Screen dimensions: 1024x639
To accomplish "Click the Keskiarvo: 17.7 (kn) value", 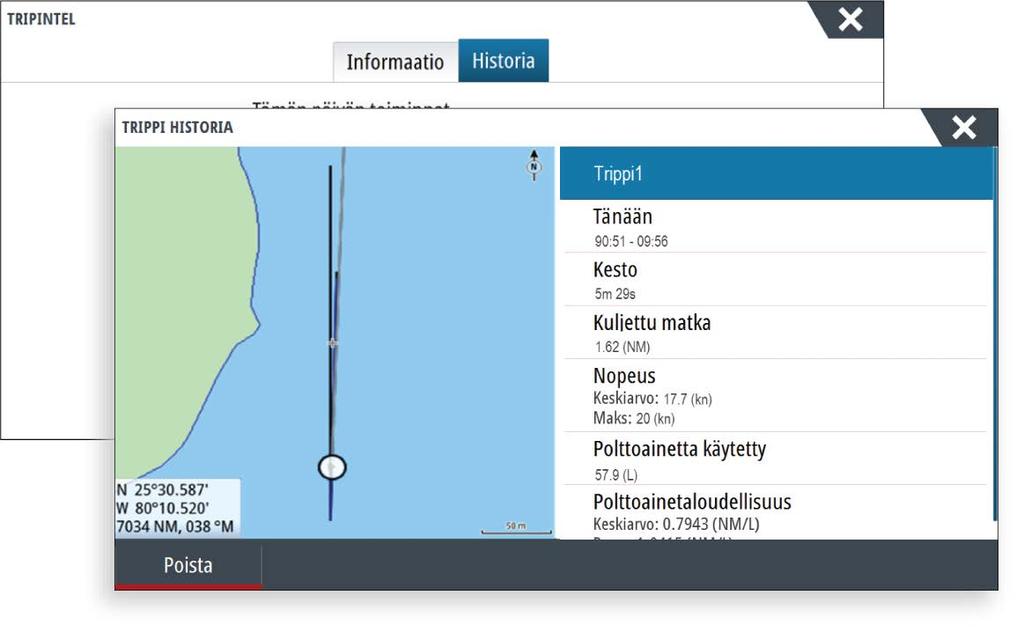I will click(x=652, y=399).
